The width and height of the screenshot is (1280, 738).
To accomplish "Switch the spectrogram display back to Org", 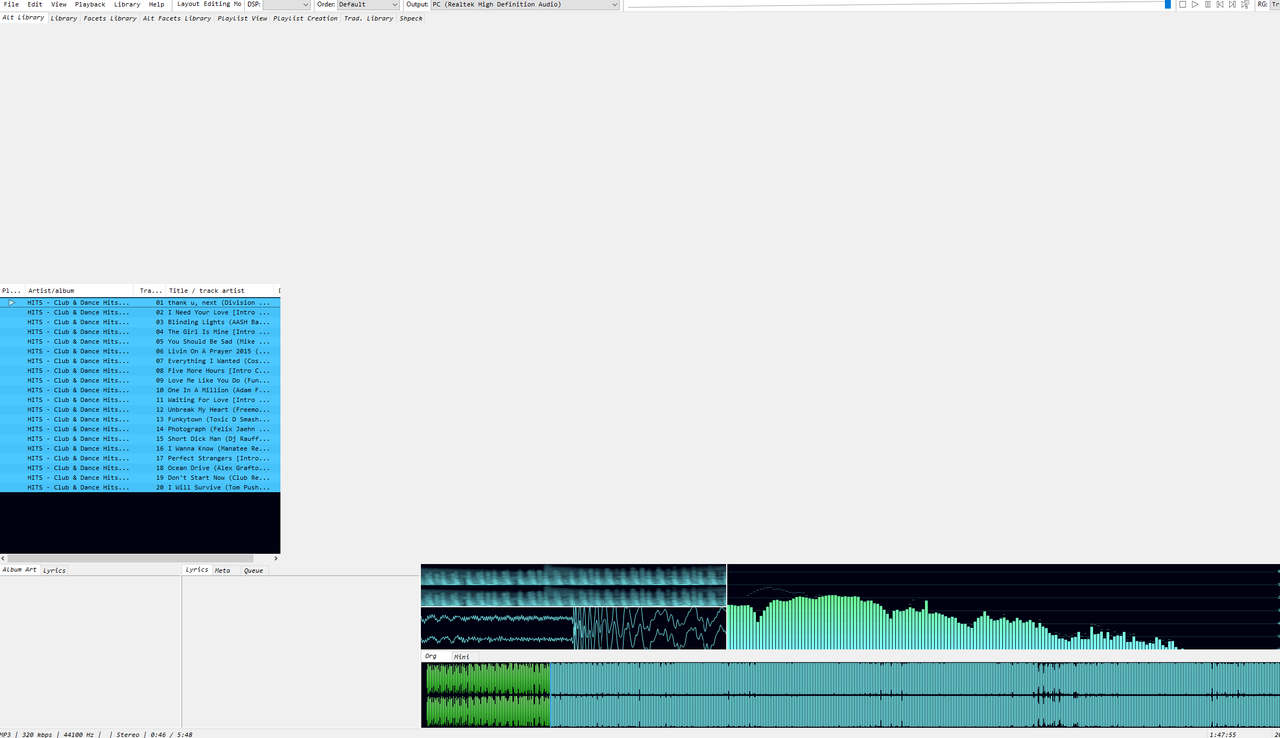I will coord(431,656).
